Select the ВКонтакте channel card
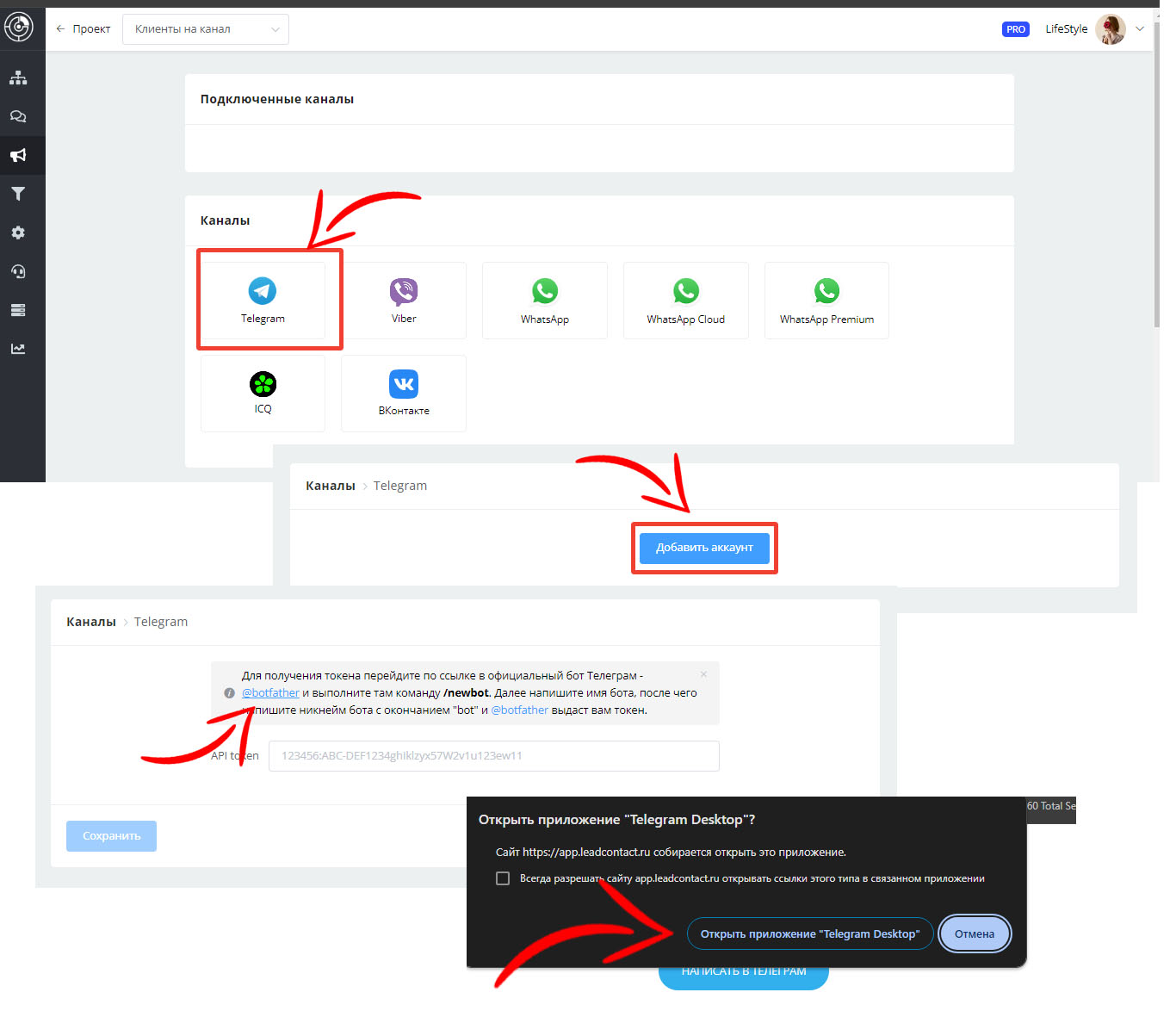Image resolution: width=1176 pixels, height=1011 pixels. coord(404,393)
